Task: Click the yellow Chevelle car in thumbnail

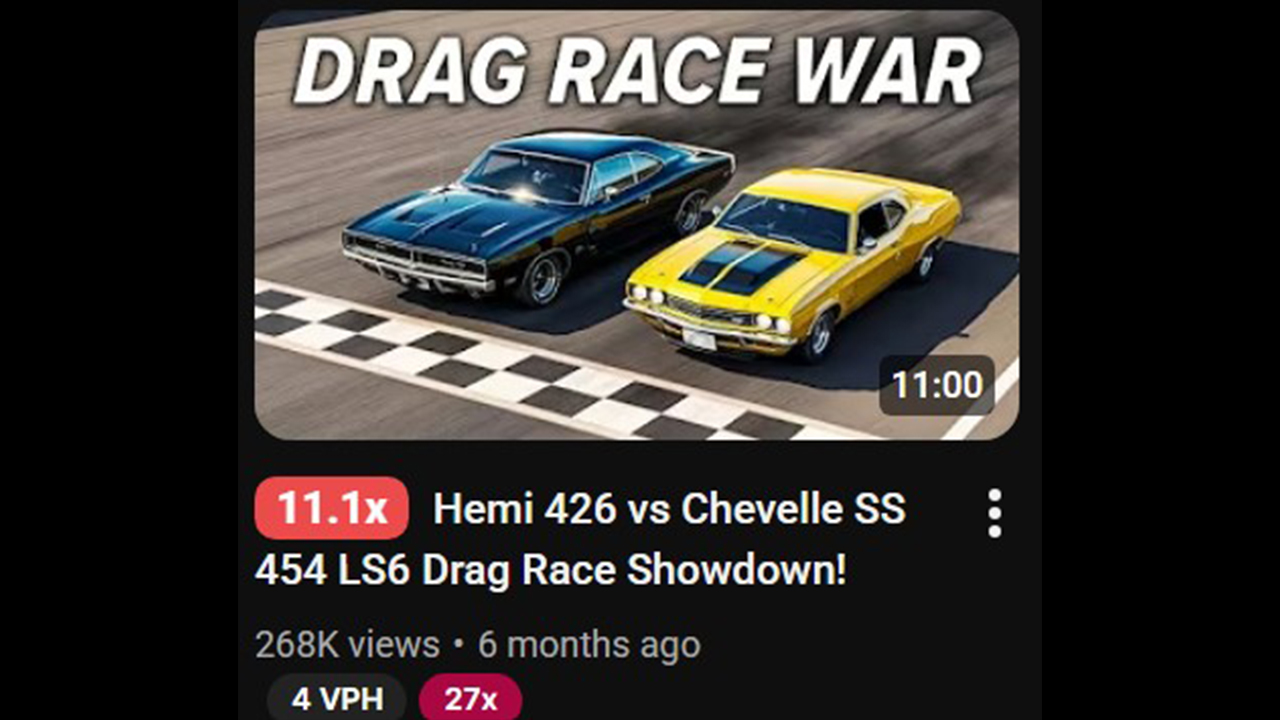Action: [x=793, y=261]
